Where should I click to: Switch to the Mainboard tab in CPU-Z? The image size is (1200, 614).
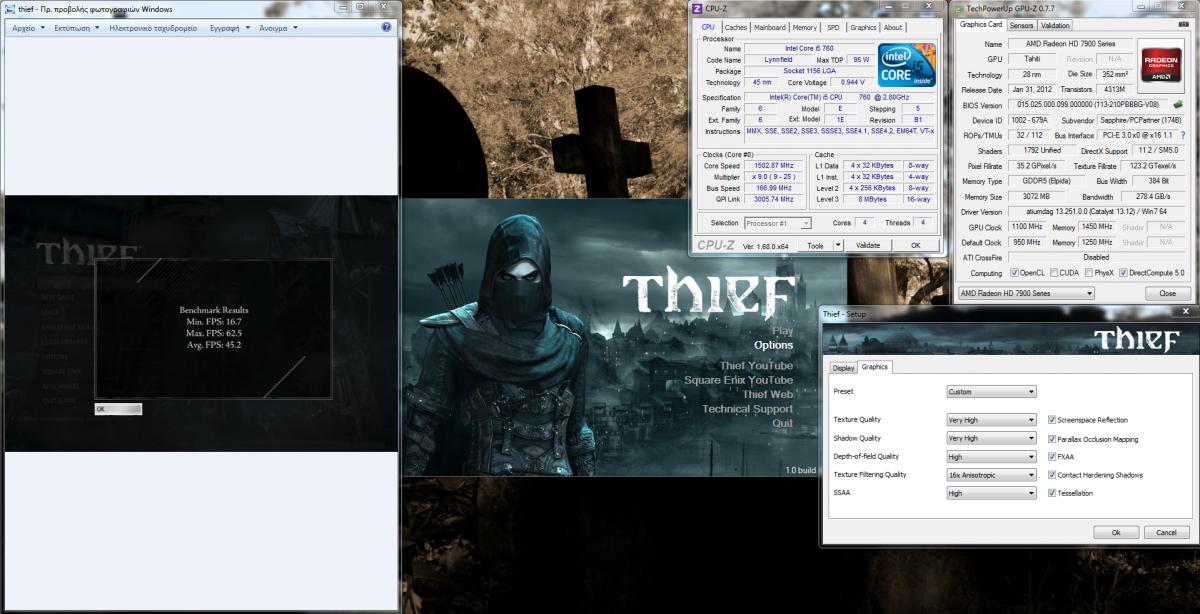click(770, 28)
